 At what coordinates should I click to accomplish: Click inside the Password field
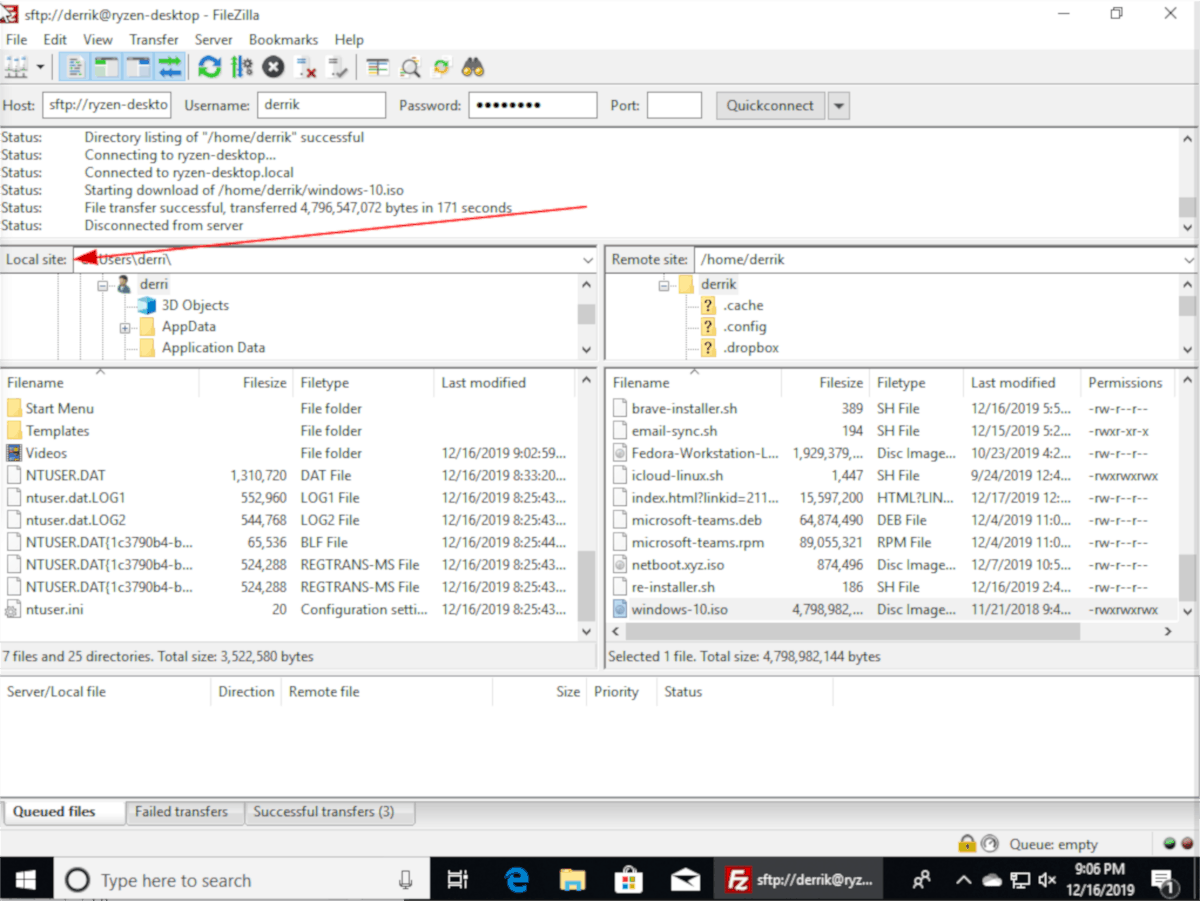pyautogui.click(x=533, y=104)
